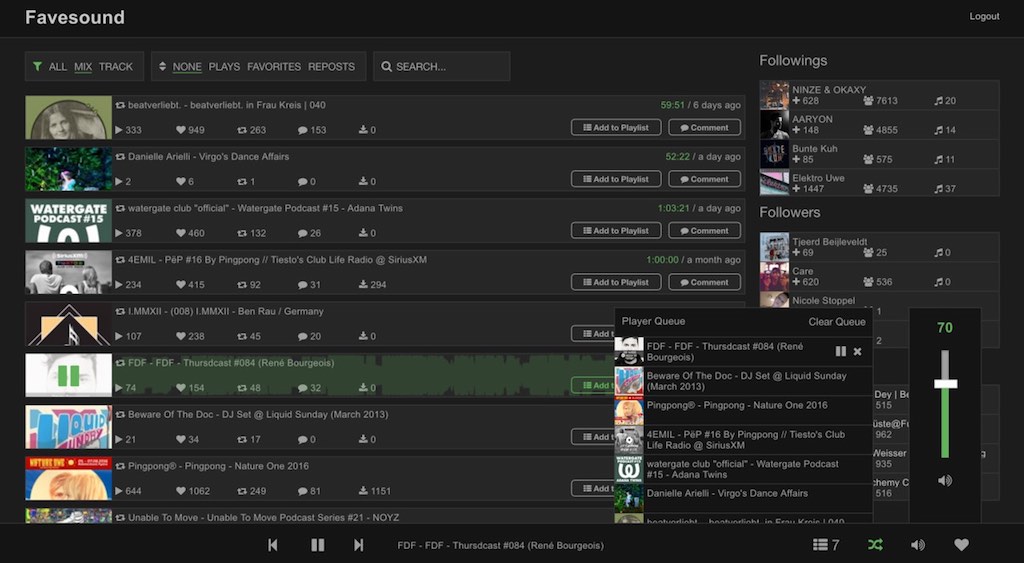This screenshot has width=1024, height=563.
Task: Adjust the vertical volume slider handle
Action: 945,384
